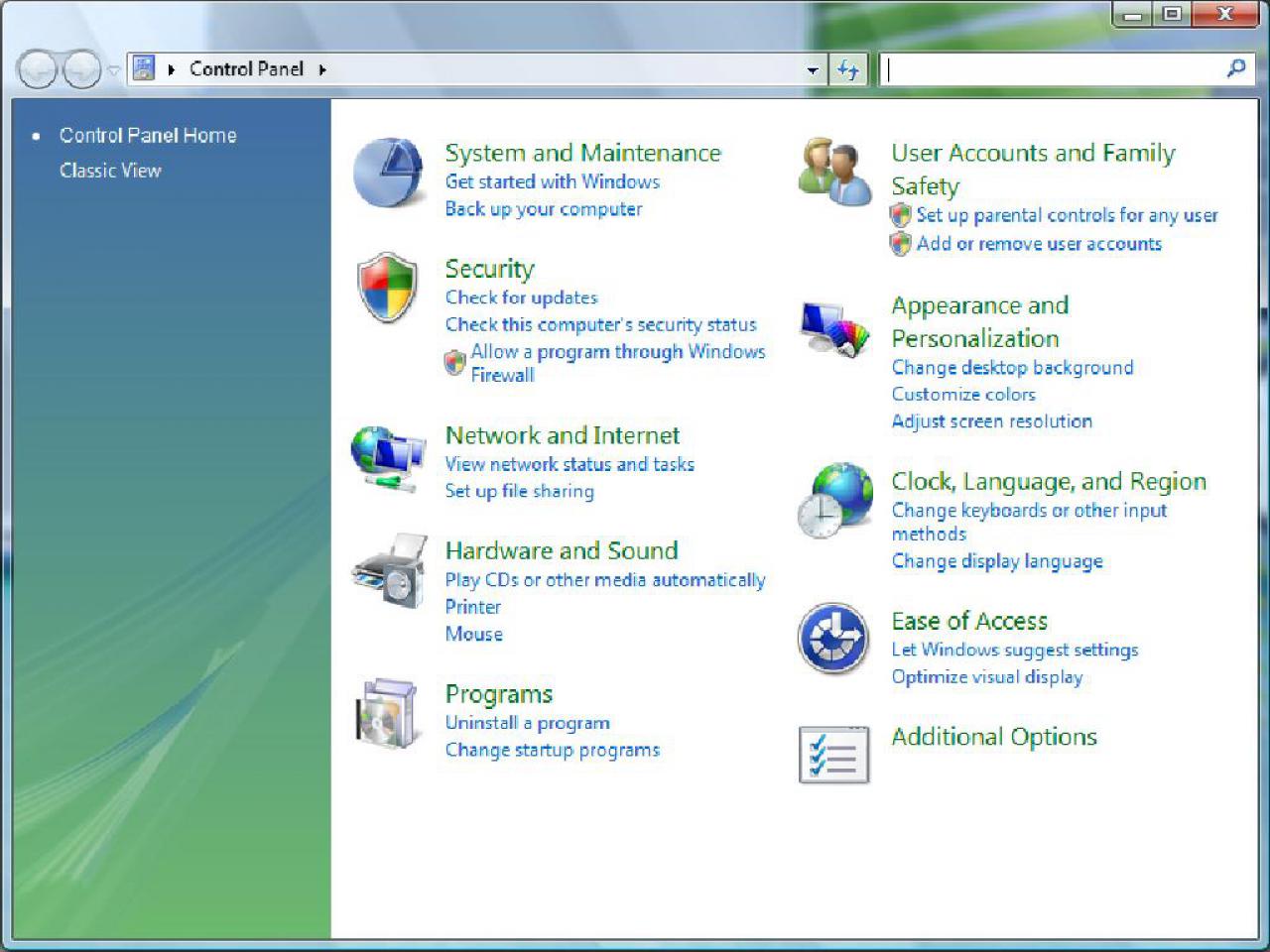This screenshot has height=952, width=1270.
Task: Click Allow a program through Windows Firewall
Action: click(x=618, y=363)
